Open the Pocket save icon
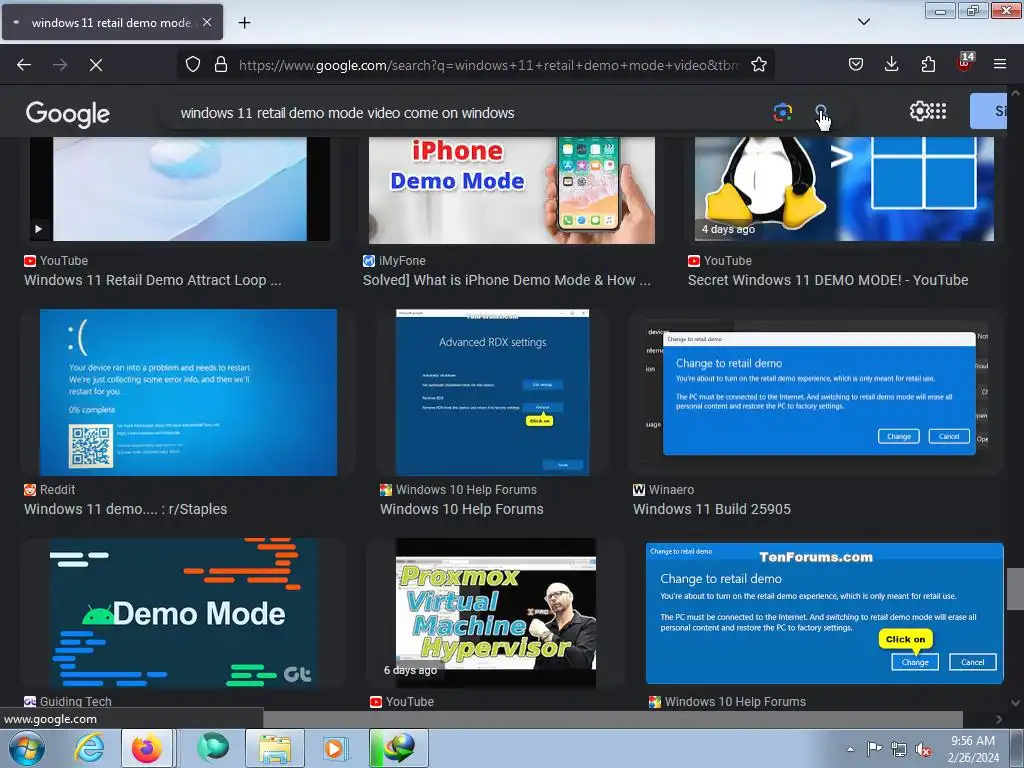 click(856, 64)
